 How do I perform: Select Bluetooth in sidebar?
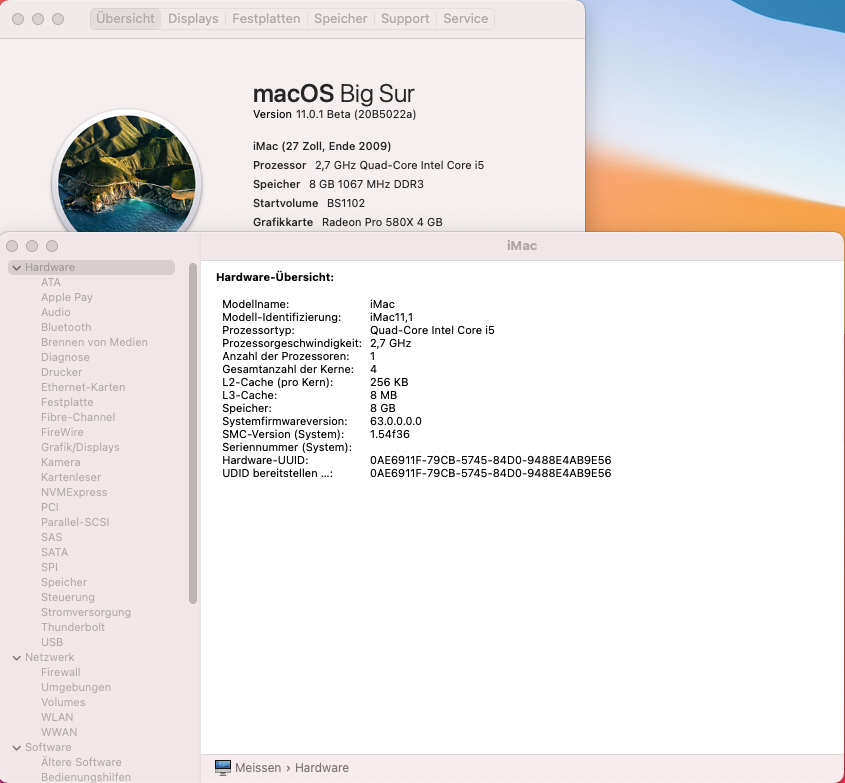pos(66,328)
